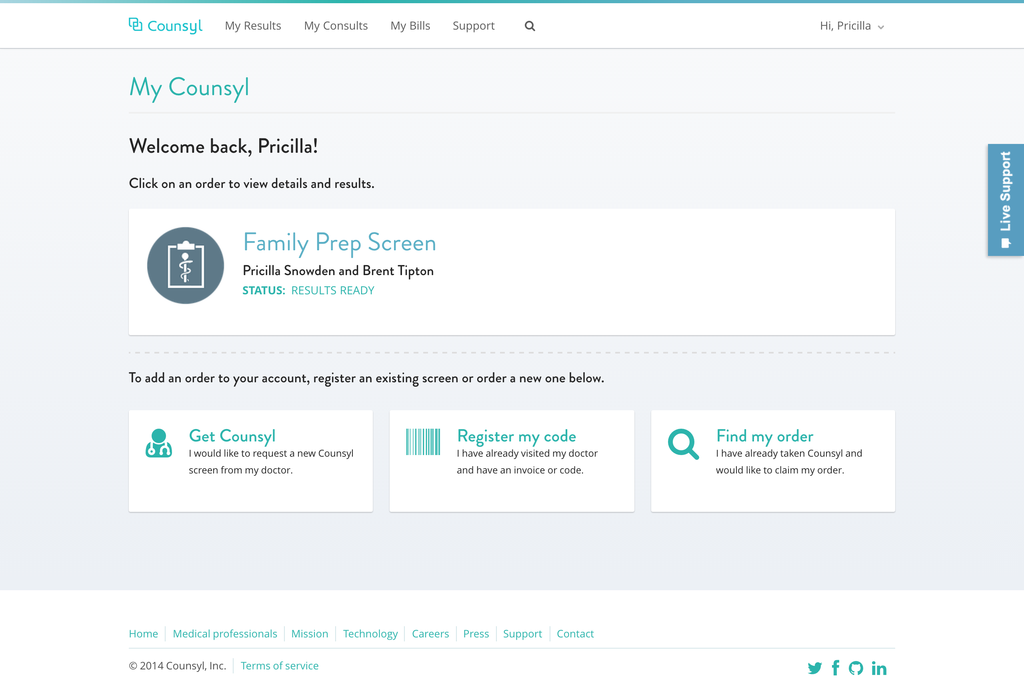1024x691 pixels.
Task: Open the Live Support side tab
Action: [x=1006, y=200]
